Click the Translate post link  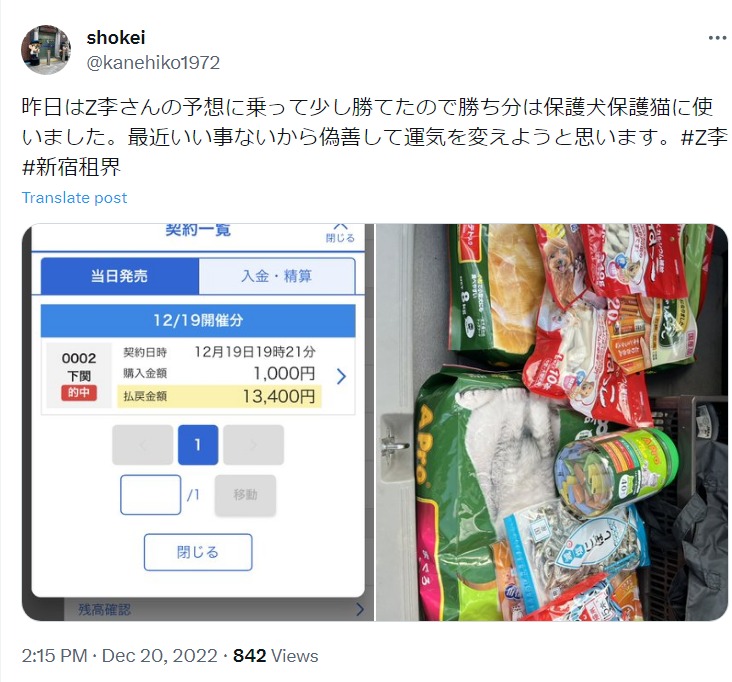[x=74, y=197]
